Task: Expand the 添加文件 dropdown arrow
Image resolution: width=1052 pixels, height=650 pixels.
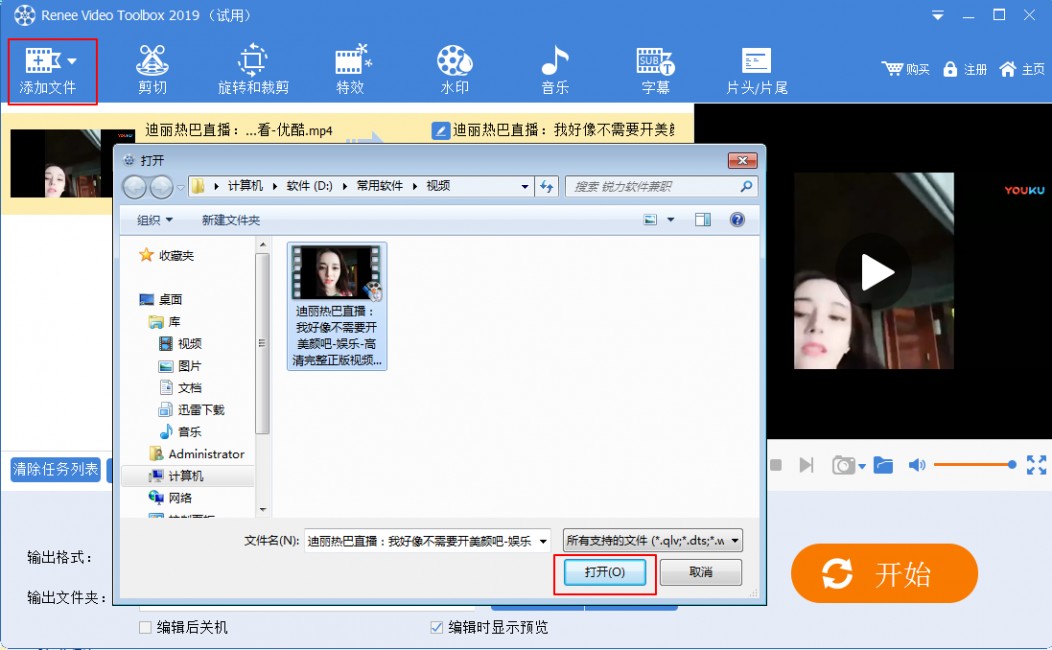Action: click(x=72, y=61)
